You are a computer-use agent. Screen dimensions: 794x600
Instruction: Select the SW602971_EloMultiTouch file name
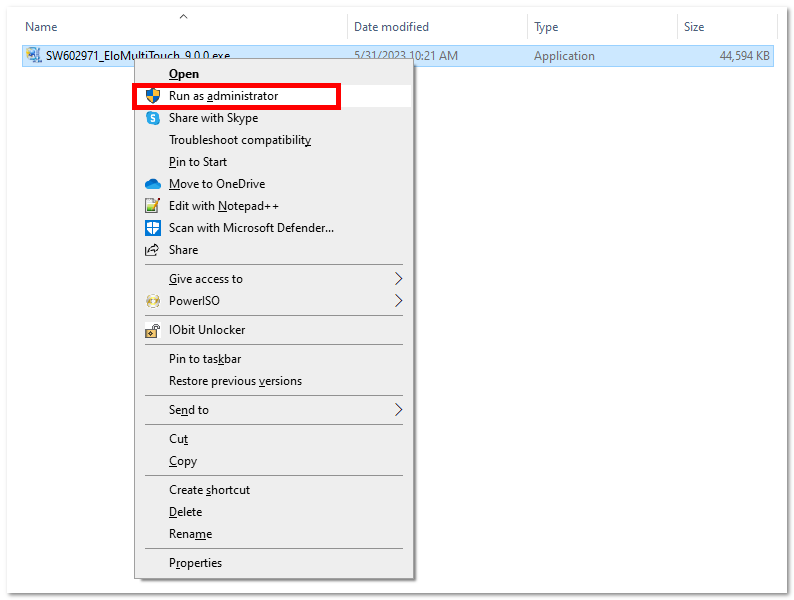[138, 55]
